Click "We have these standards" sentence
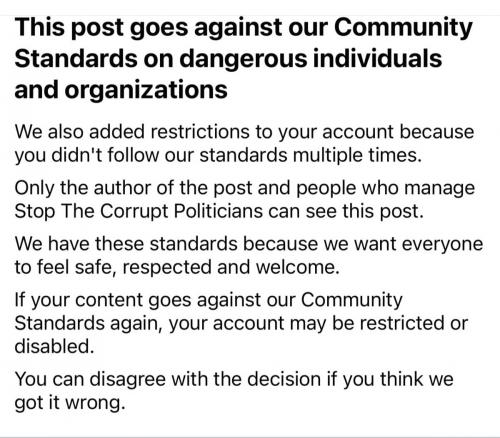 pos(126,244)
